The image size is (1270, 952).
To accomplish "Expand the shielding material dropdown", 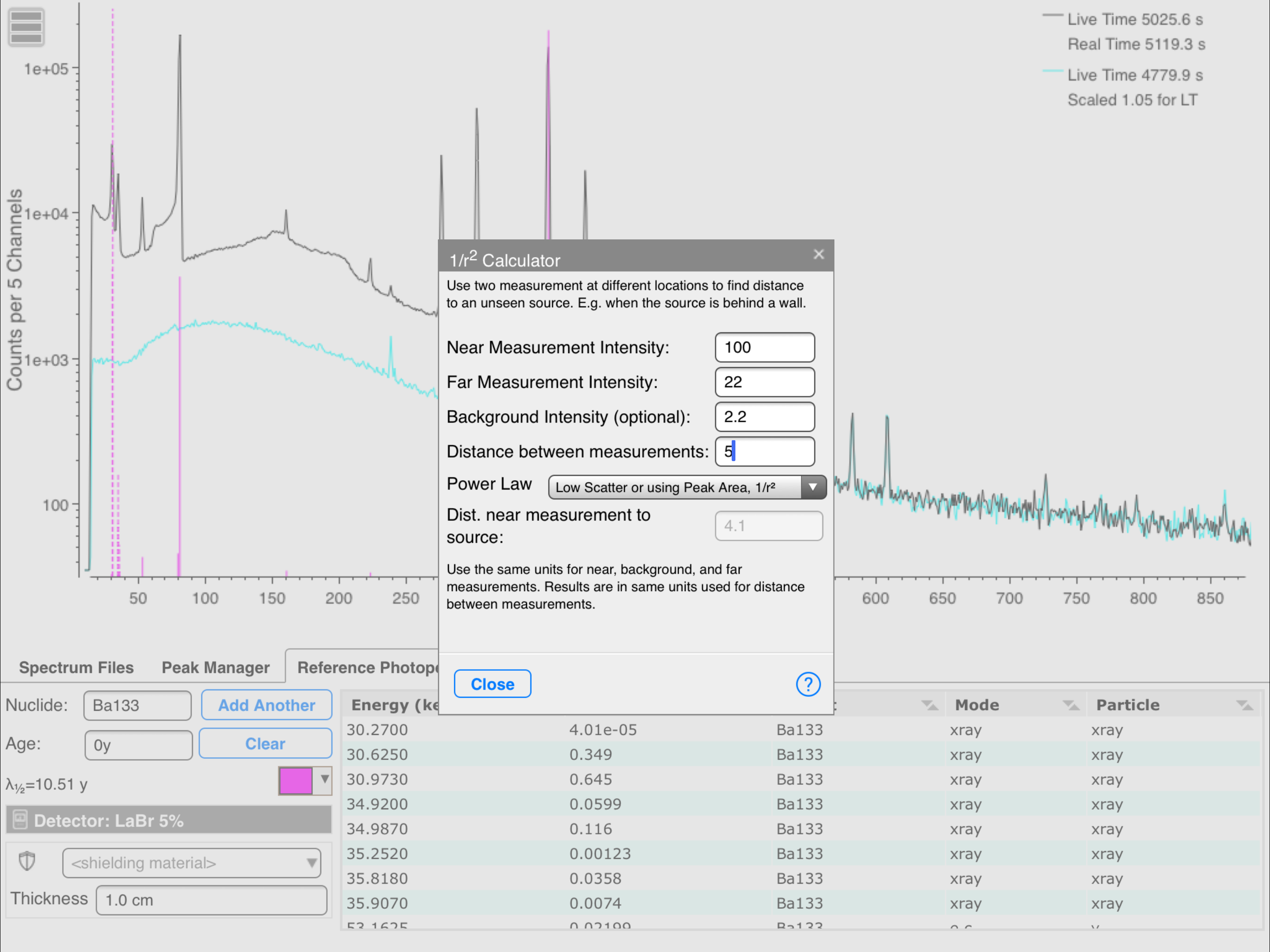I will (191, 862).
